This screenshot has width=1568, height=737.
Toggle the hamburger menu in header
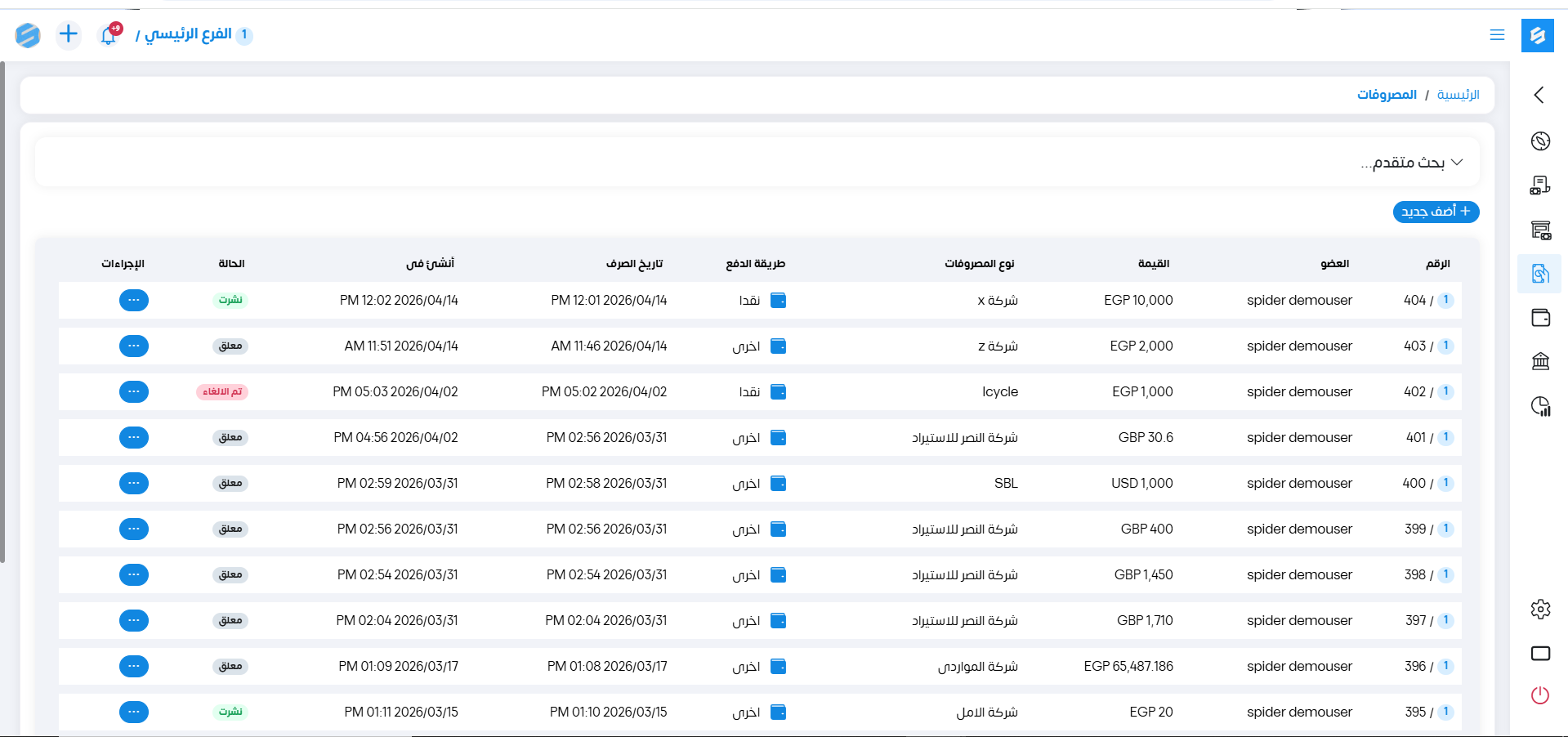point(1497,35)
